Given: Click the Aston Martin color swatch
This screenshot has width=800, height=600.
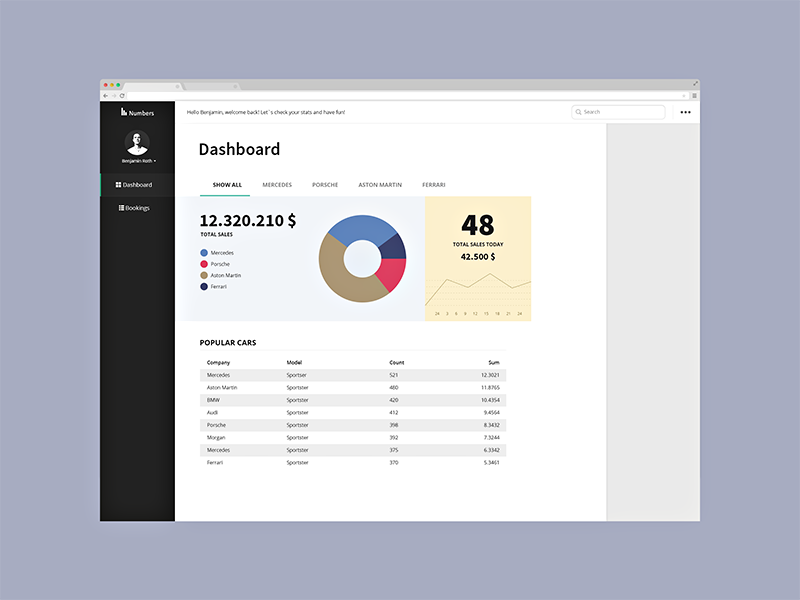Looking at the screenshot, I should pyautogui.click(x=204, y=275).
